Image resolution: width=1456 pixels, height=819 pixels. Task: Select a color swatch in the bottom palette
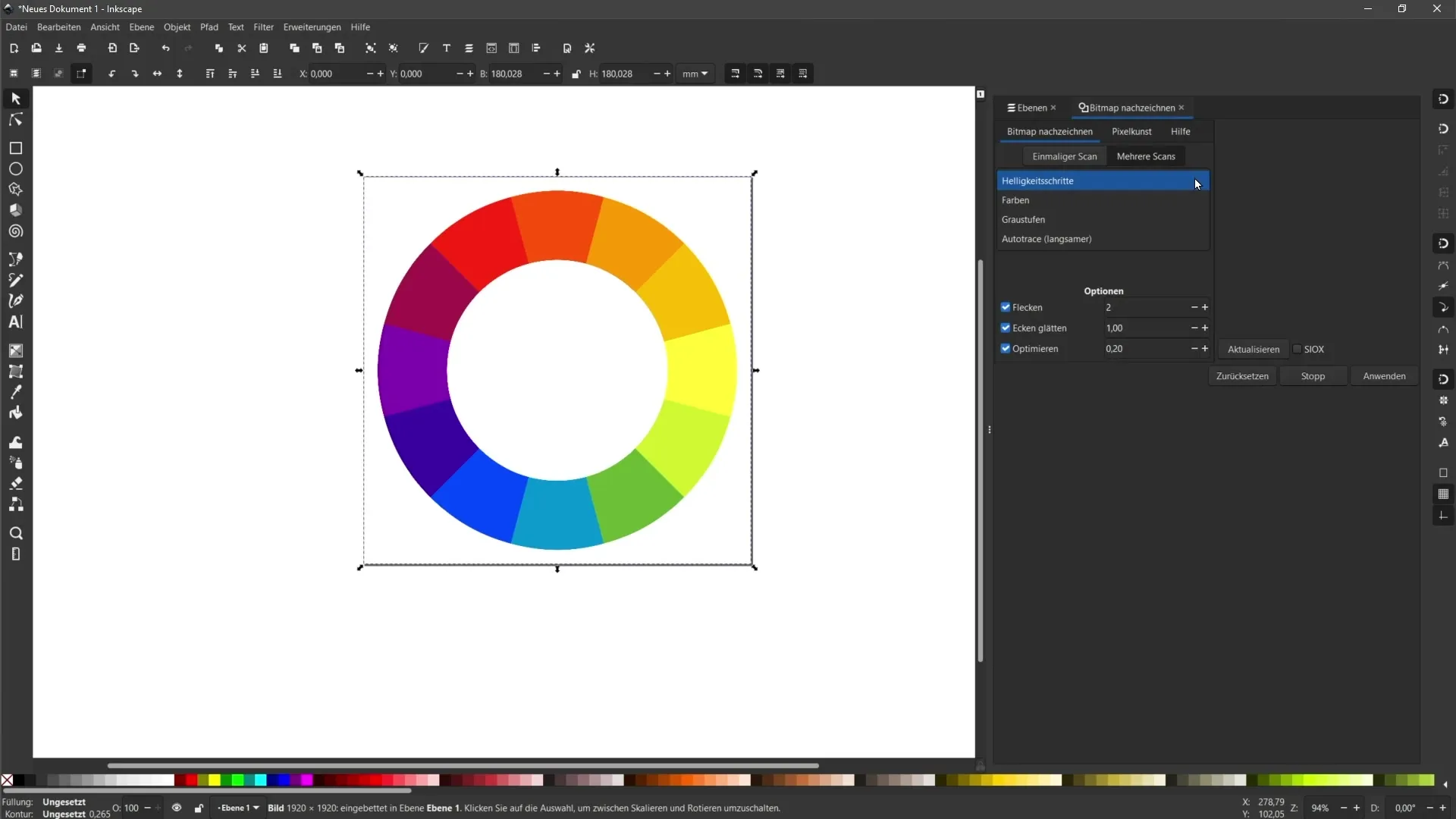(191, 781)
